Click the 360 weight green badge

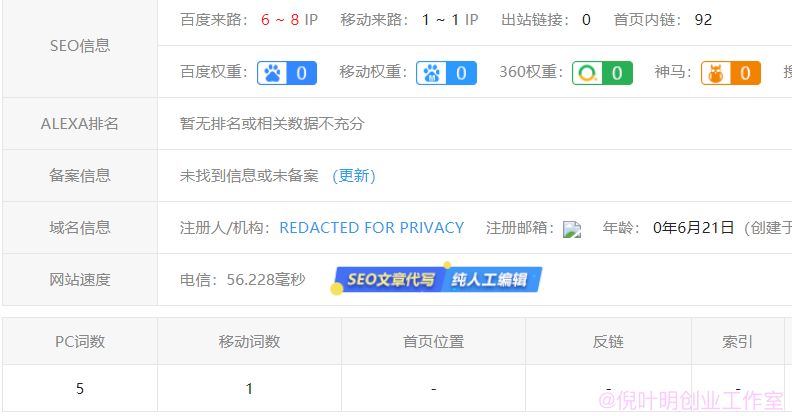pos(602,73)
